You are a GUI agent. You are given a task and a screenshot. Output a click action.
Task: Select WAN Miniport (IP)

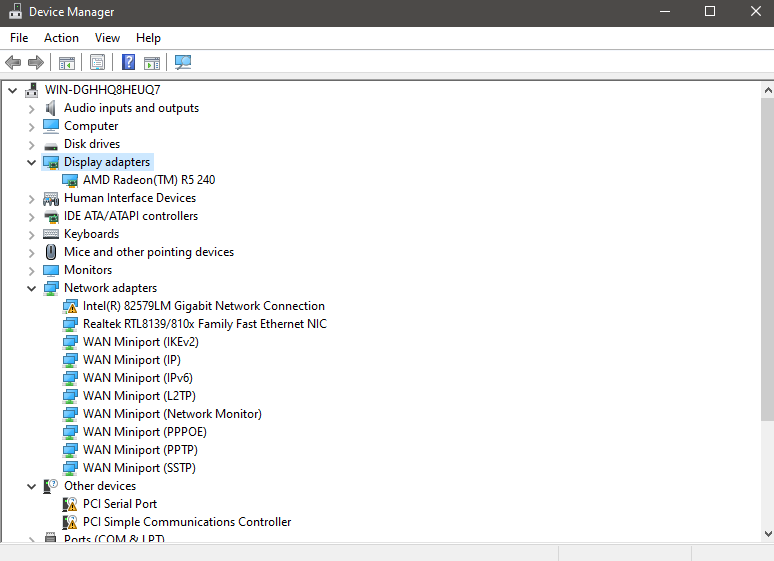(132, 360)
